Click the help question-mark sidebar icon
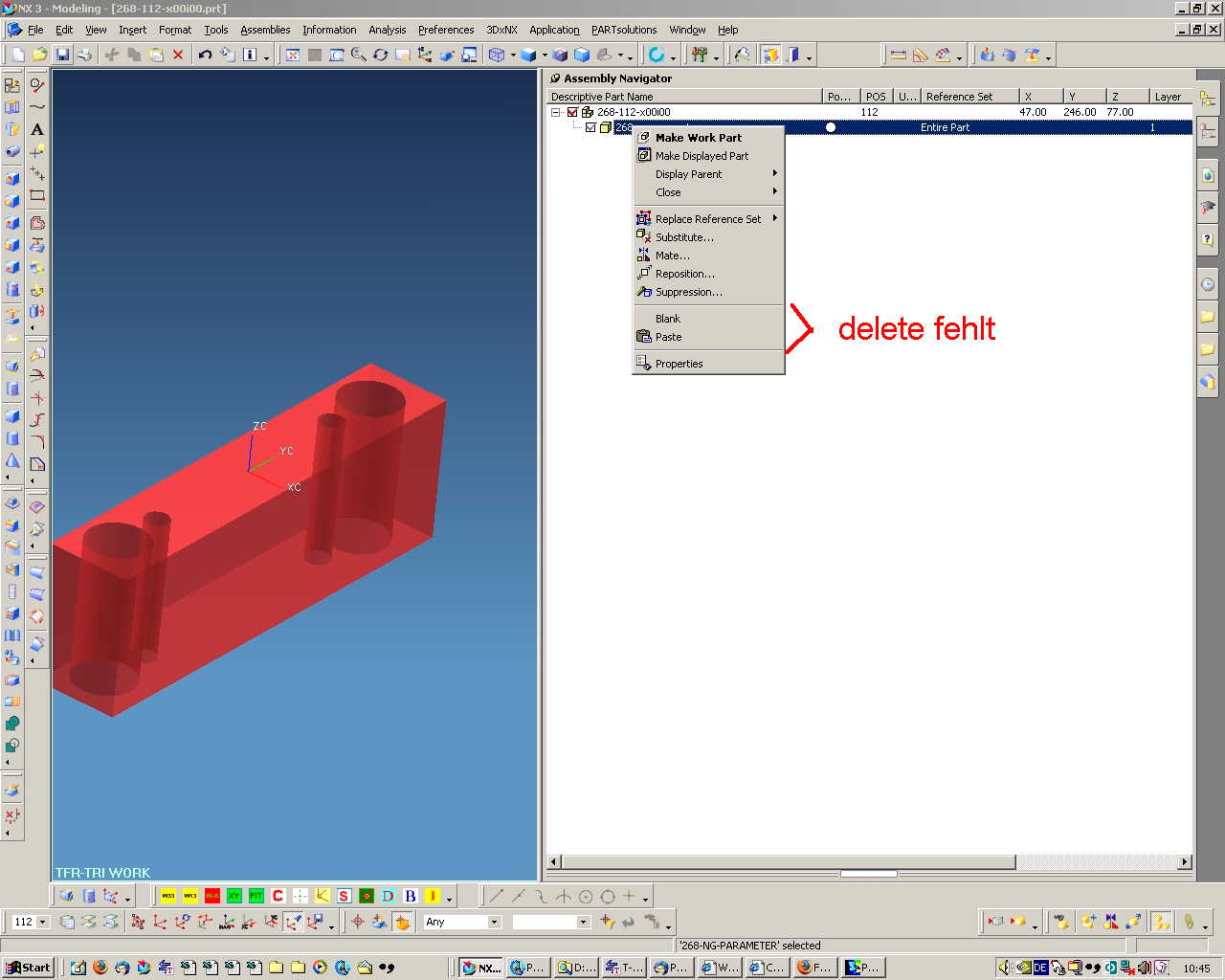Viewport: 1225px width, 980px height. click(x=1208, y=239)
